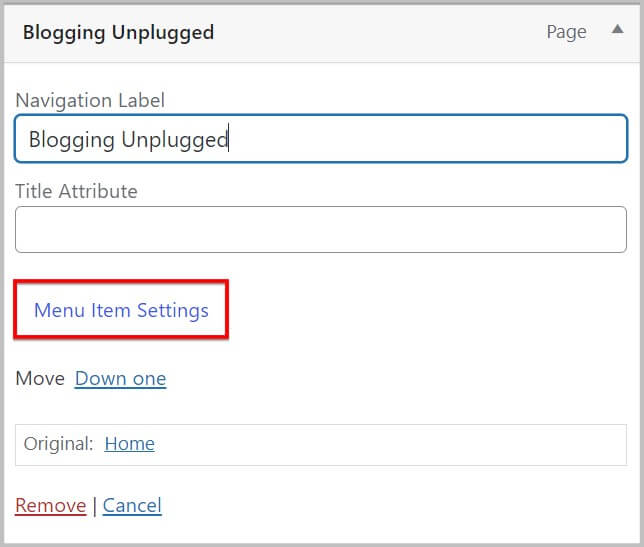Screen dimensions: 644x547
Task: Click the separator between Remove and Cancel
Action: tap(94, 506)
